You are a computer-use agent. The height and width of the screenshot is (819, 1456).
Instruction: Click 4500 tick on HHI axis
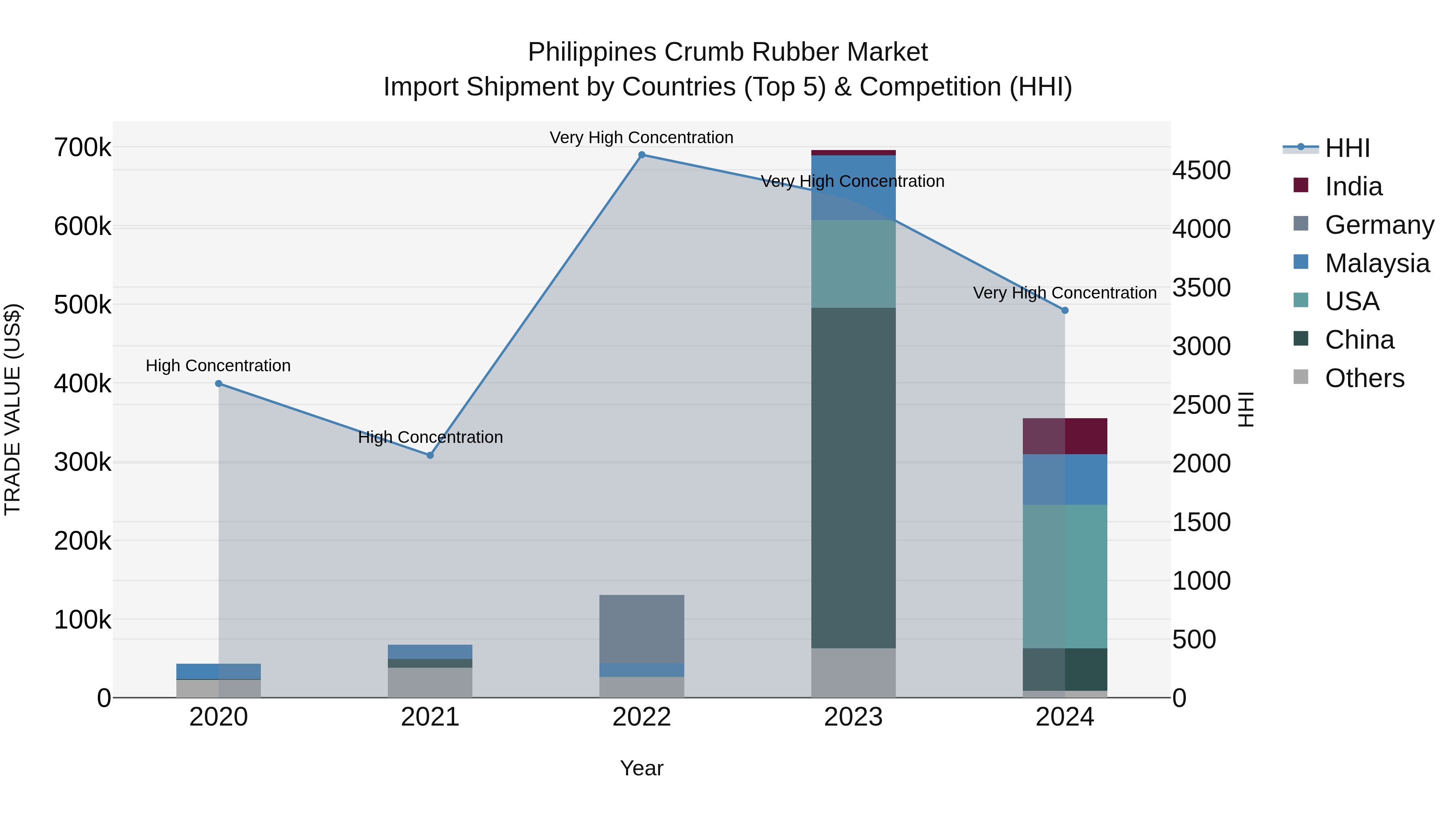click(1202, 170)
